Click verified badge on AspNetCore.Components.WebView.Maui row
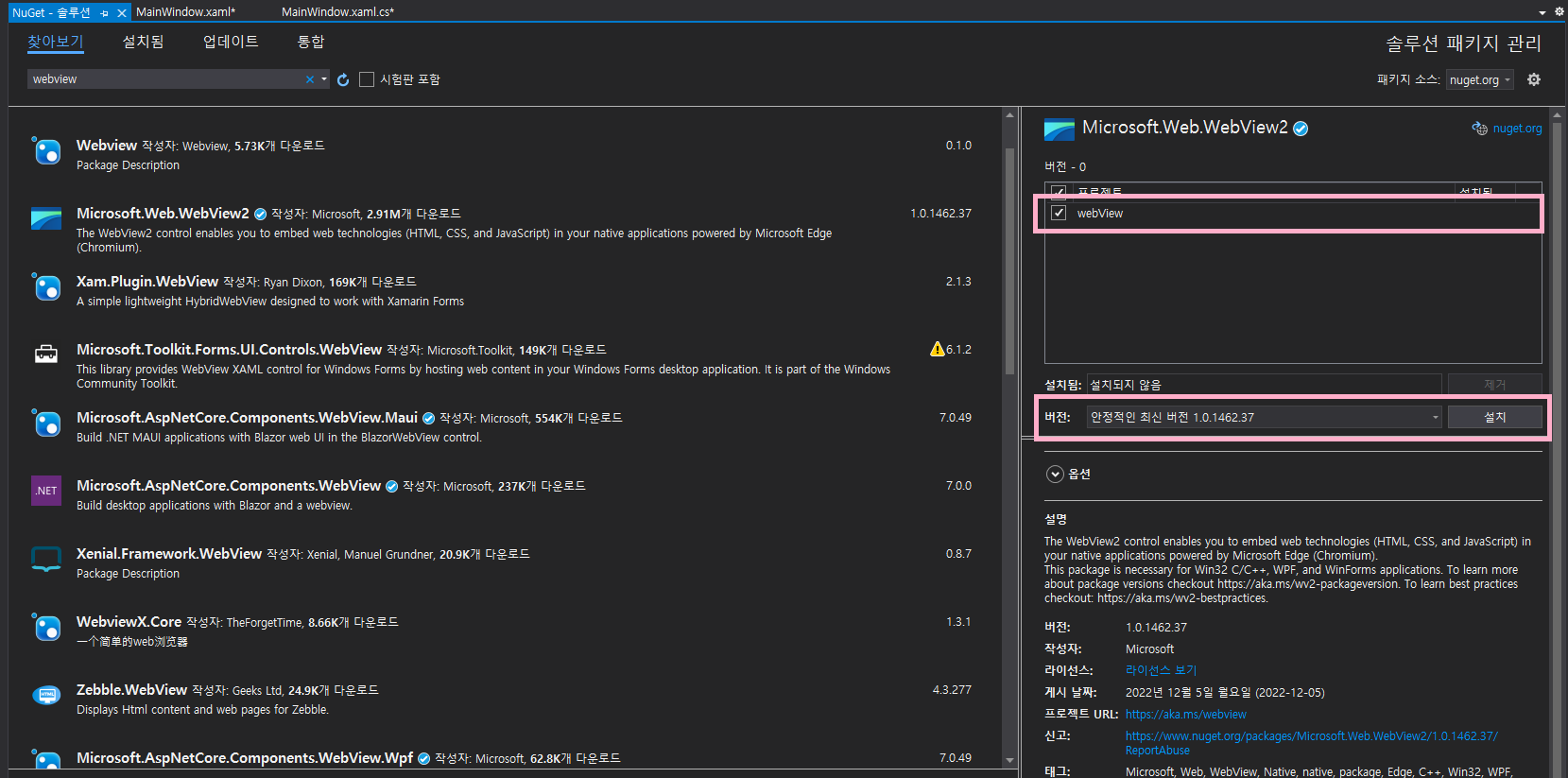1568x778 pixels. (x=428, y=418)
